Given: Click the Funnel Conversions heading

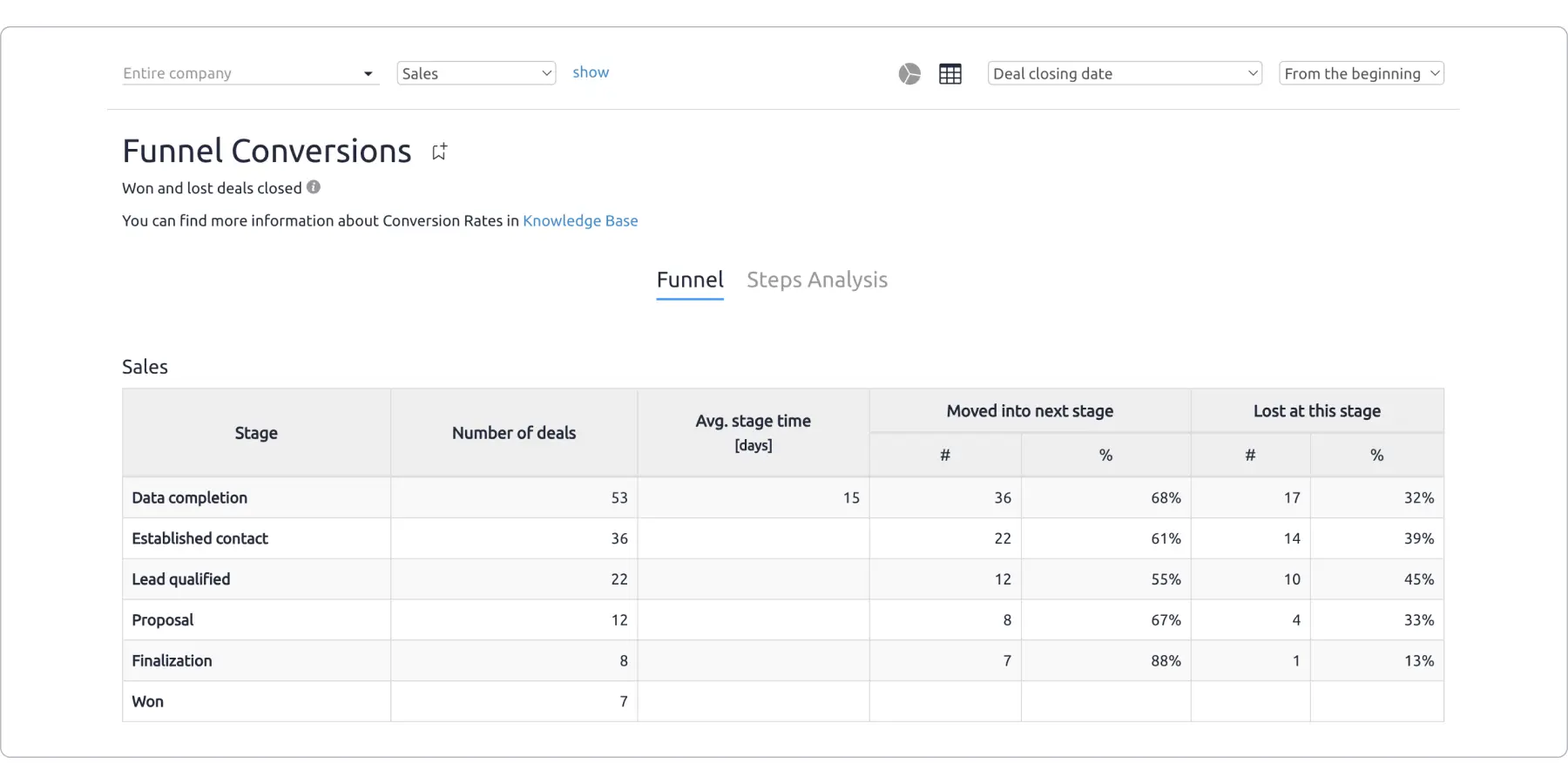Looking at the screenshot, I should (x=267, y=151).
